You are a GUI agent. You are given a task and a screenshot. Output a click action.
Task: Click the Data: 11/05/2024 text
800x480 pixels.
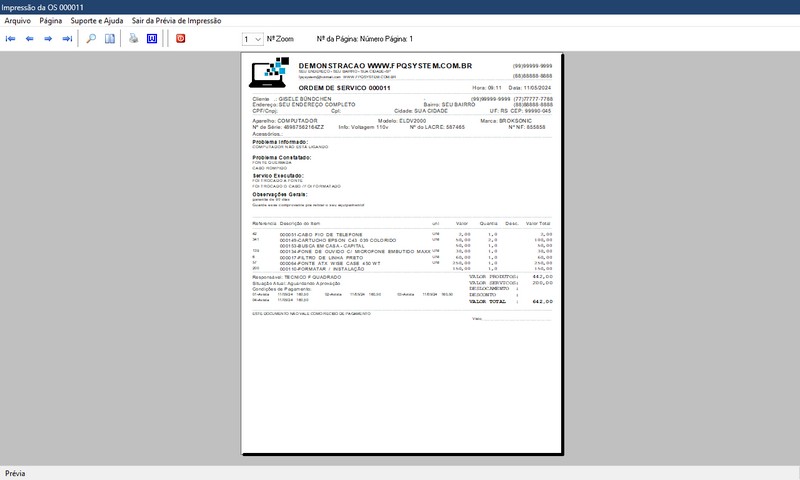click(530, 88)
